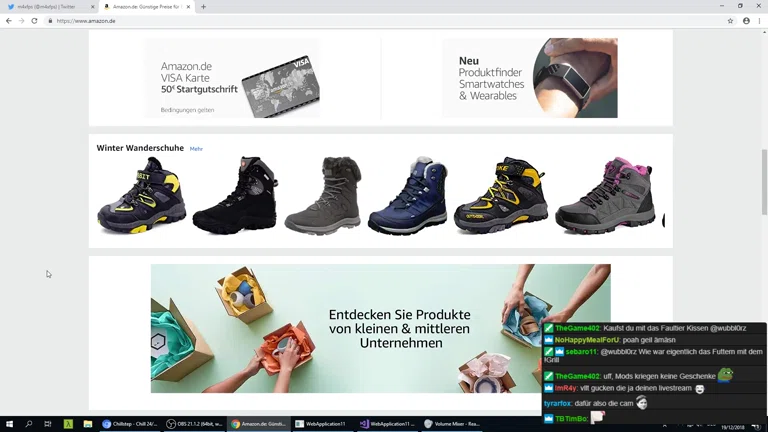Open a new browser tab

tap(203, 7)
